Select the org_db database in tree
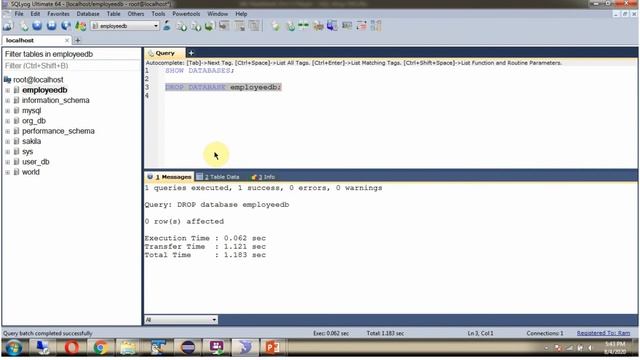640x360 pixels. pyautogui.click(x=34, y=121)
